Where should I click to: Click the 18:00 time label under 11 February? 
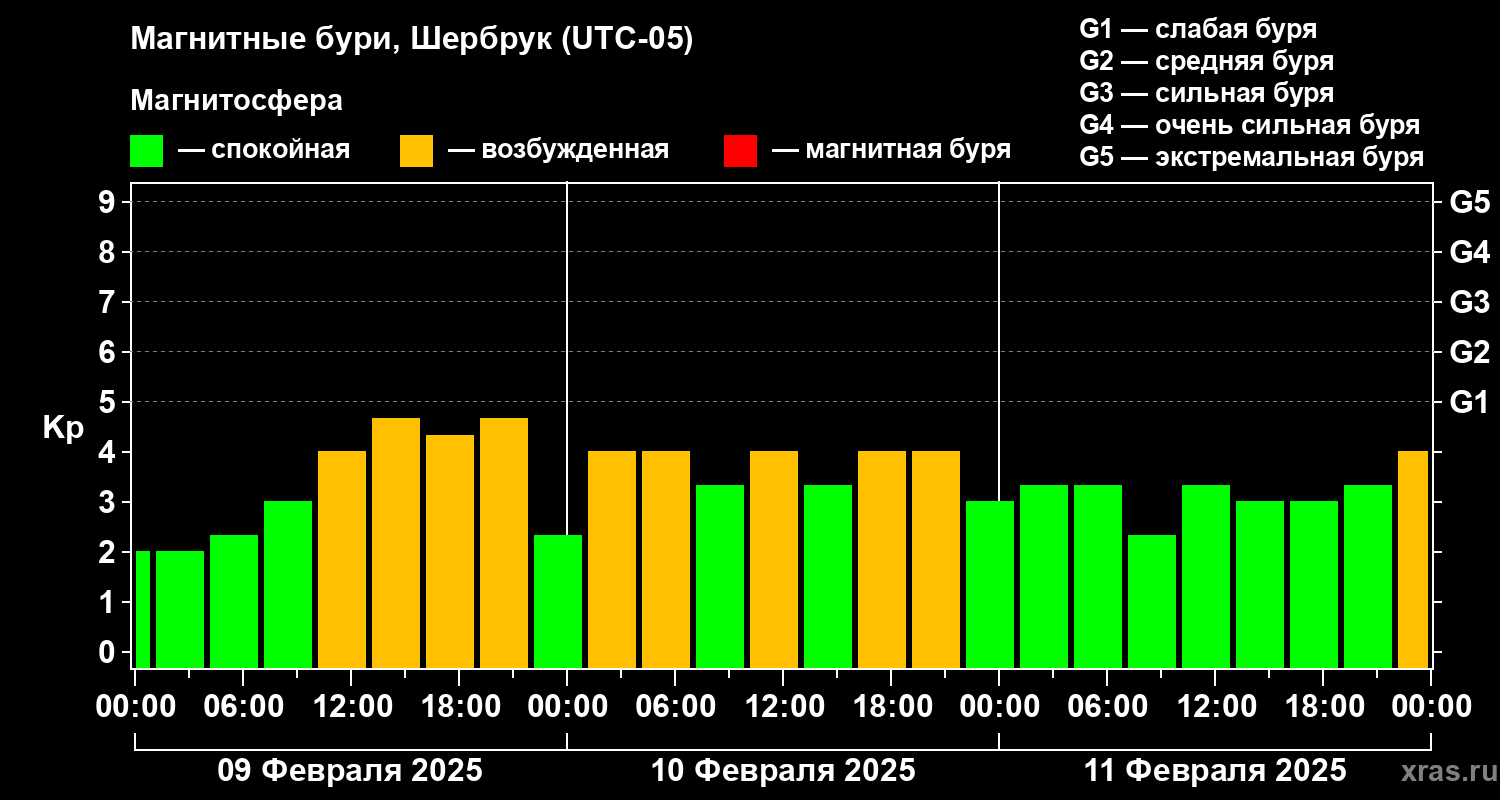1323,707
